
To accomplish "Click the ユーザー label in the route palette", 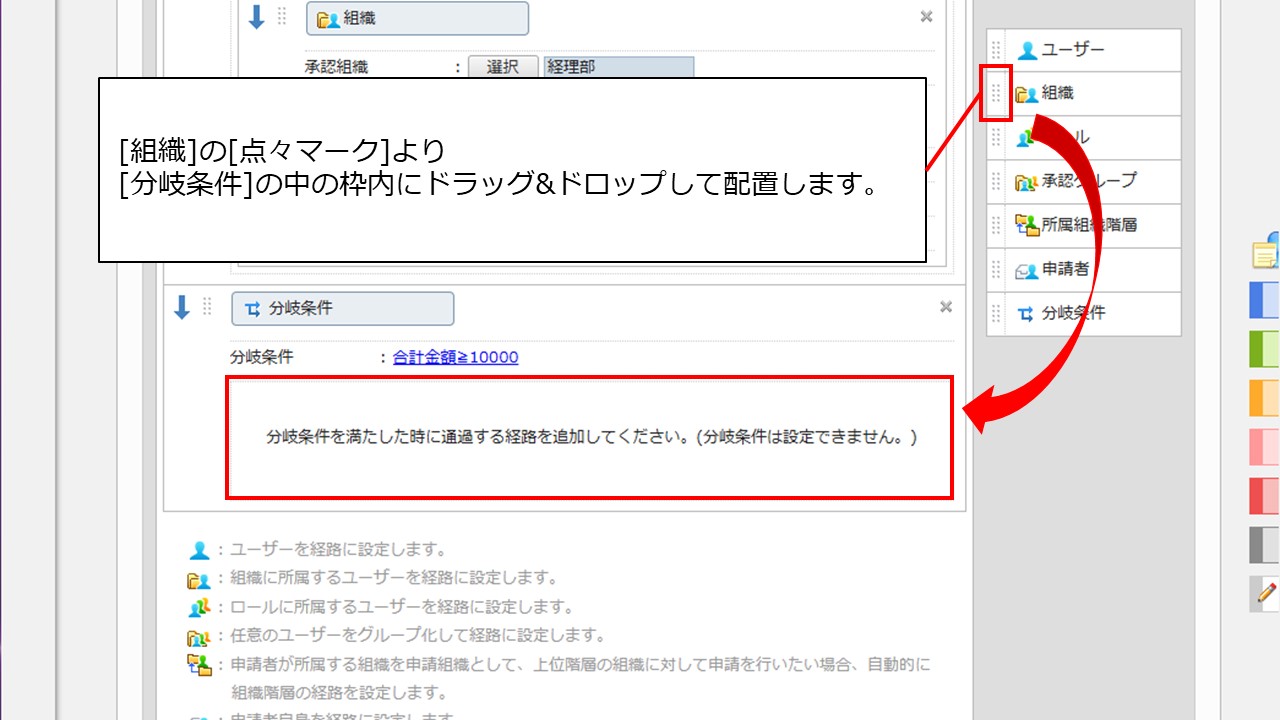I will pyautogui.click(x=1073, y=50).
